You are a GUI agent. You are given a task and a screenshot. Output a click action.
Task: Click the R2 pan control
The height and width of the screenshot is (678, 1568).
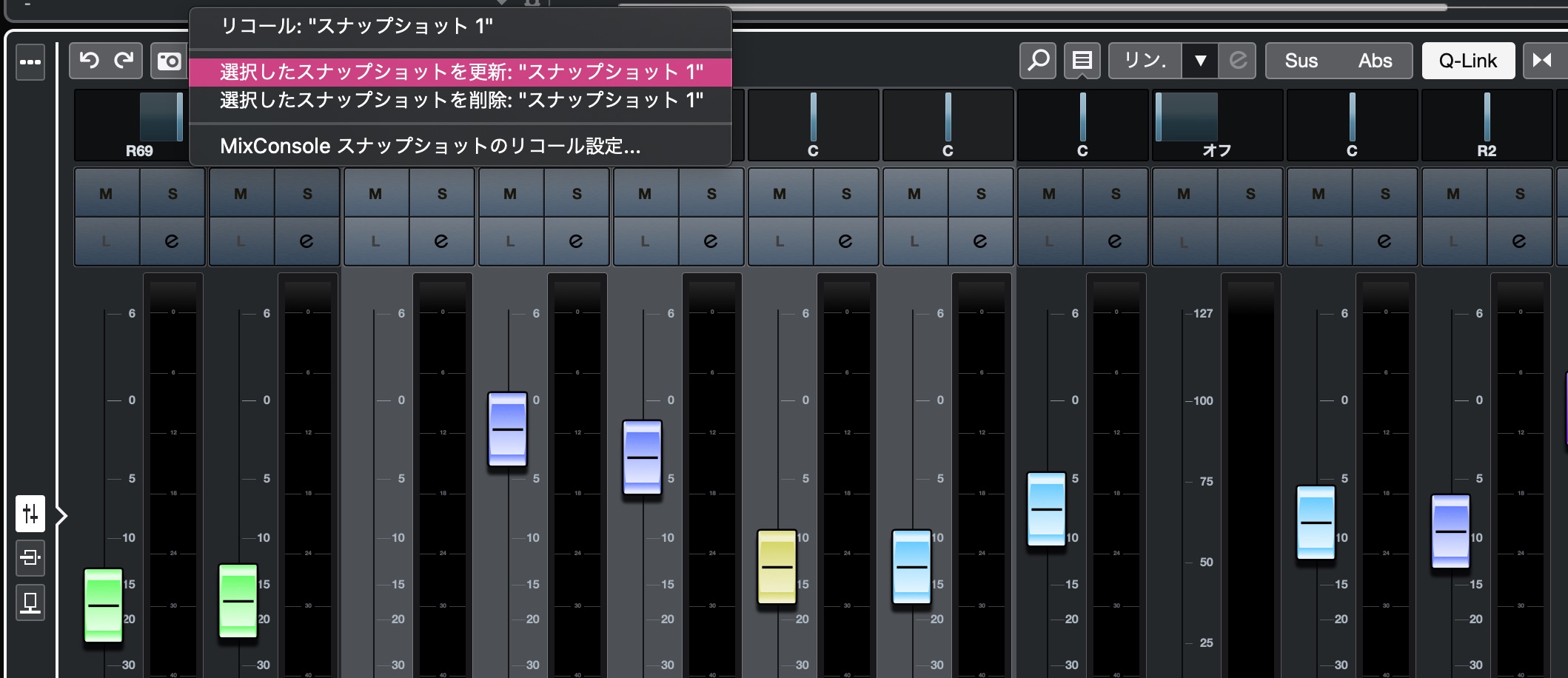(1487, 124)
